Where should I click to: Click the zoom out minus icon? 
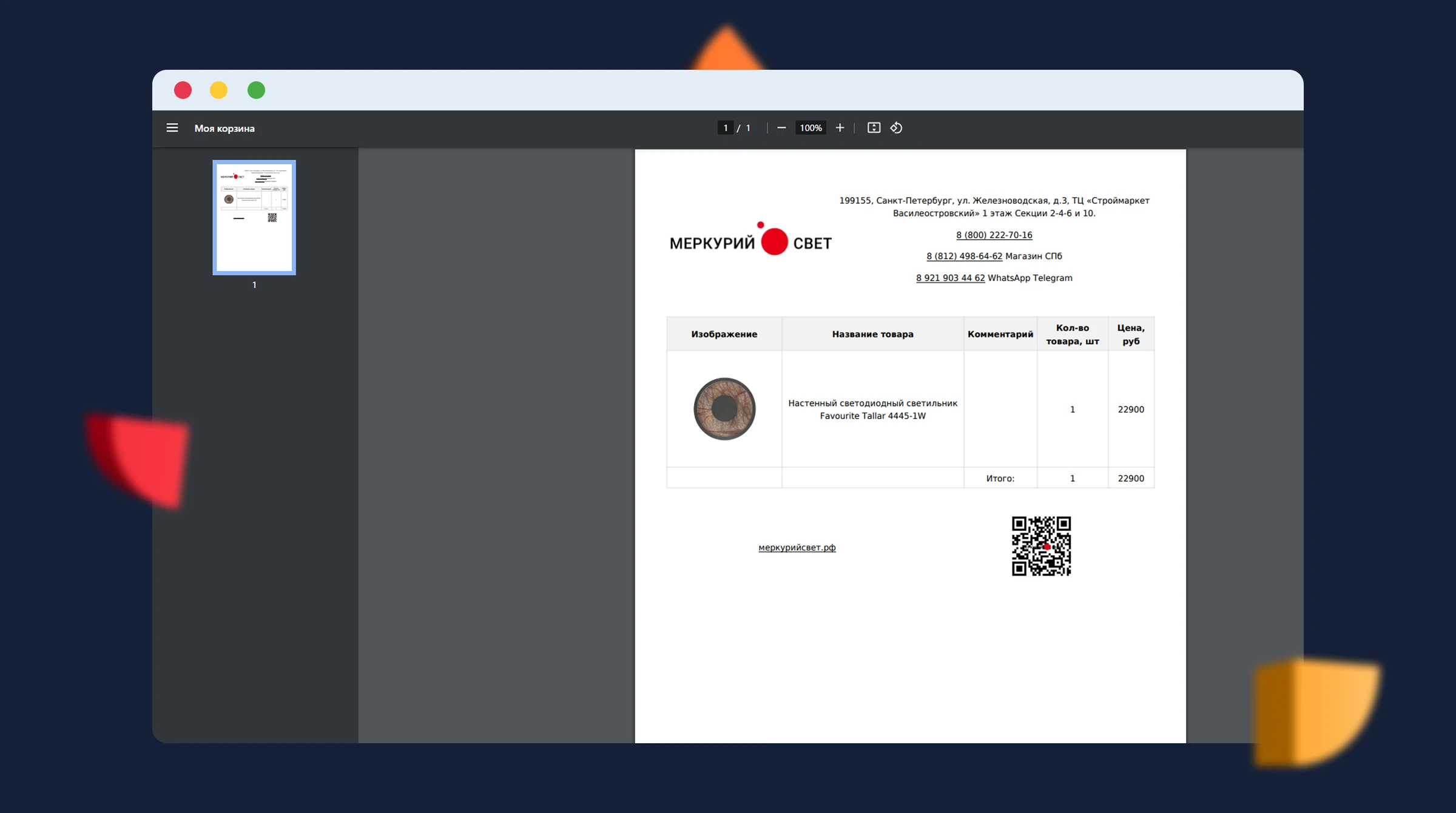point(781,128)
